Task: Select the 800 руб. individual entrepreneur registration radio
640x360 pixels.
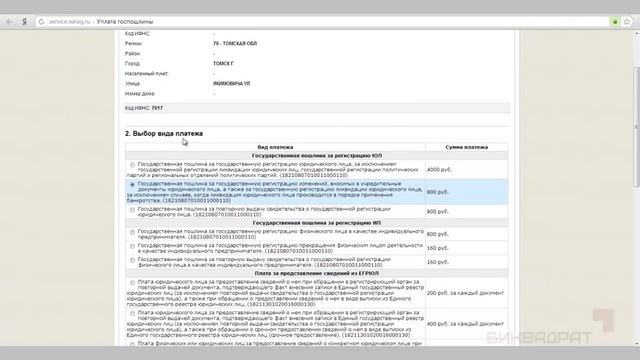Action: tap(132, 232)
